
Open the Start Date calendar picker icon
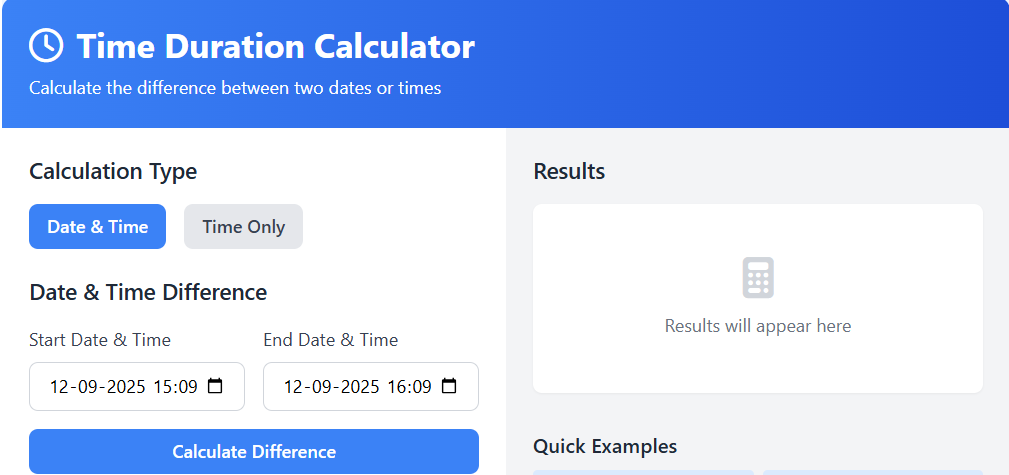tap(215, 386)
